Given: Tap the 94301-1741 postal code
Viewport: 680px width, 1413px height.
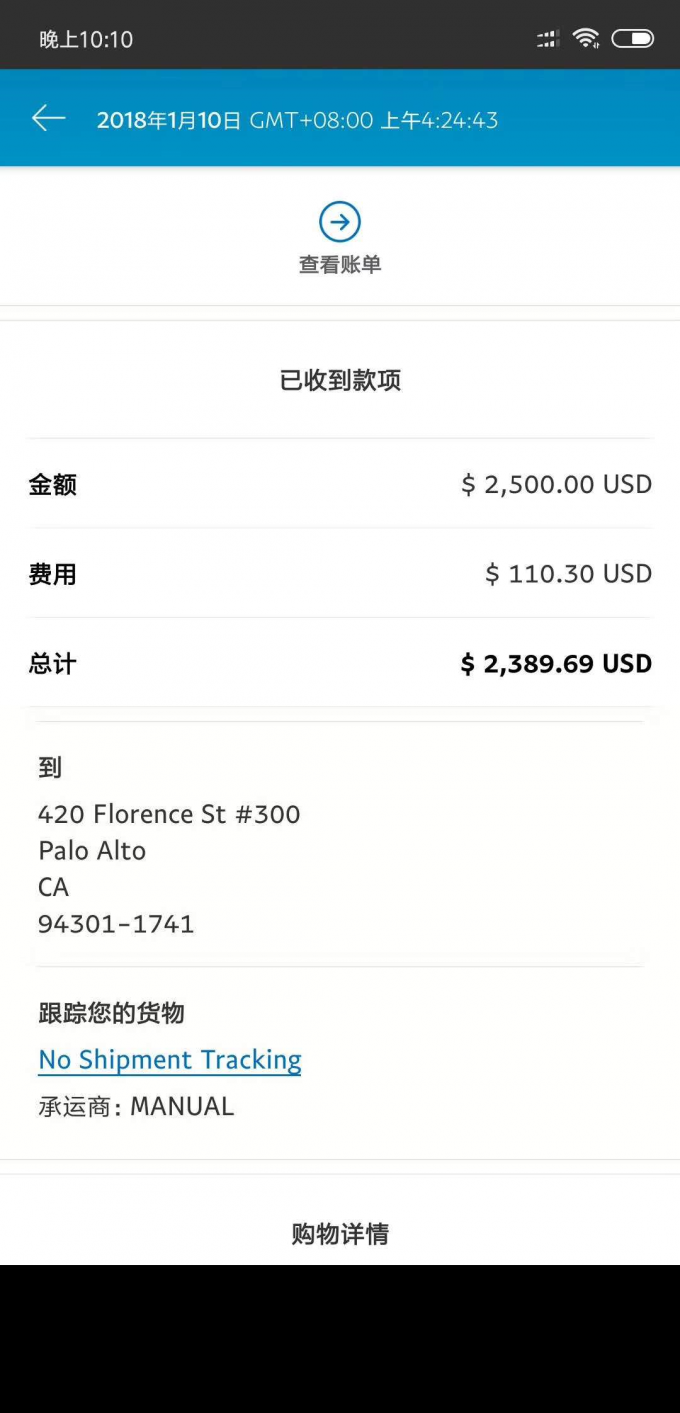Looking at the screenshot, I should tap(116, 924).
